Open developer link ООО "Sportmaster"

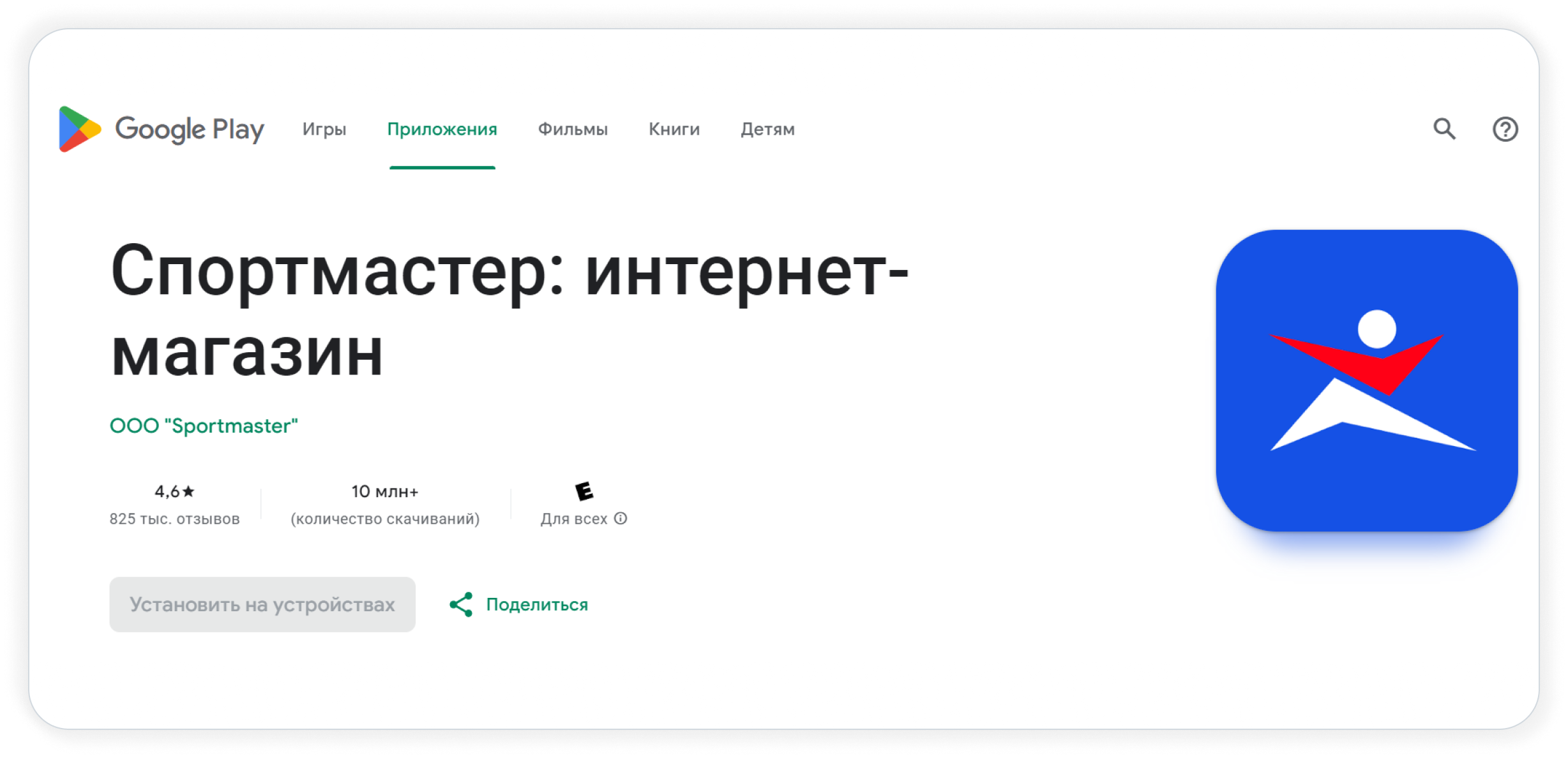click(x=204, y=426)
